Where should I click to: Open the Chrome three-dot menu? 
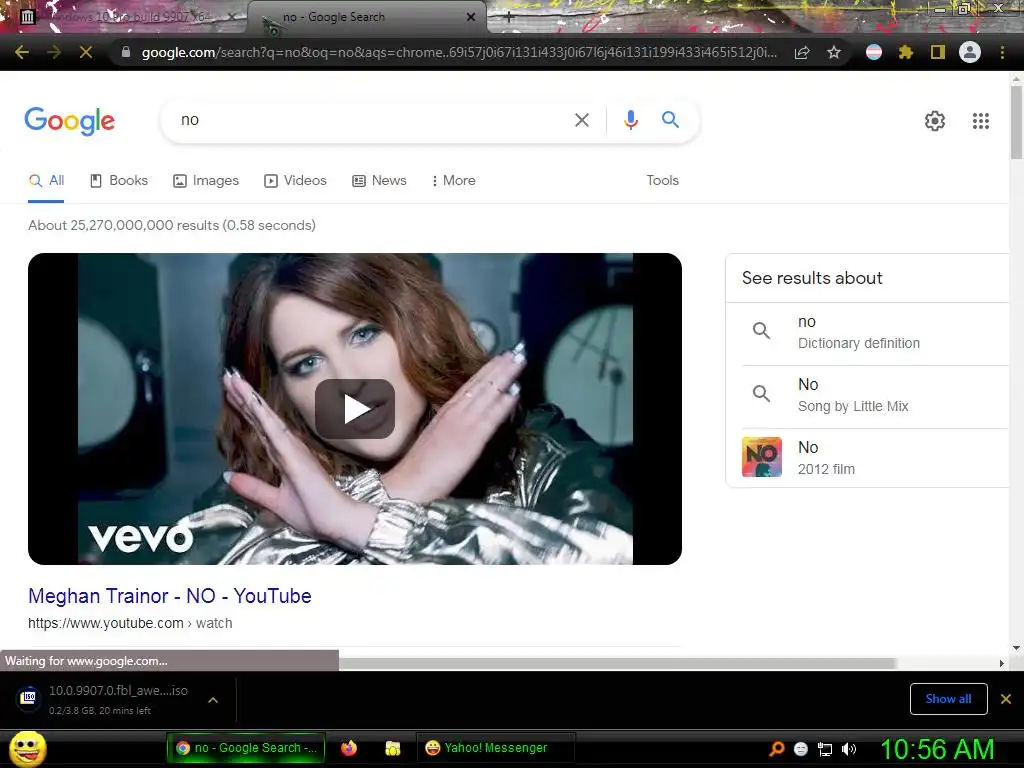pos(1002,52)
